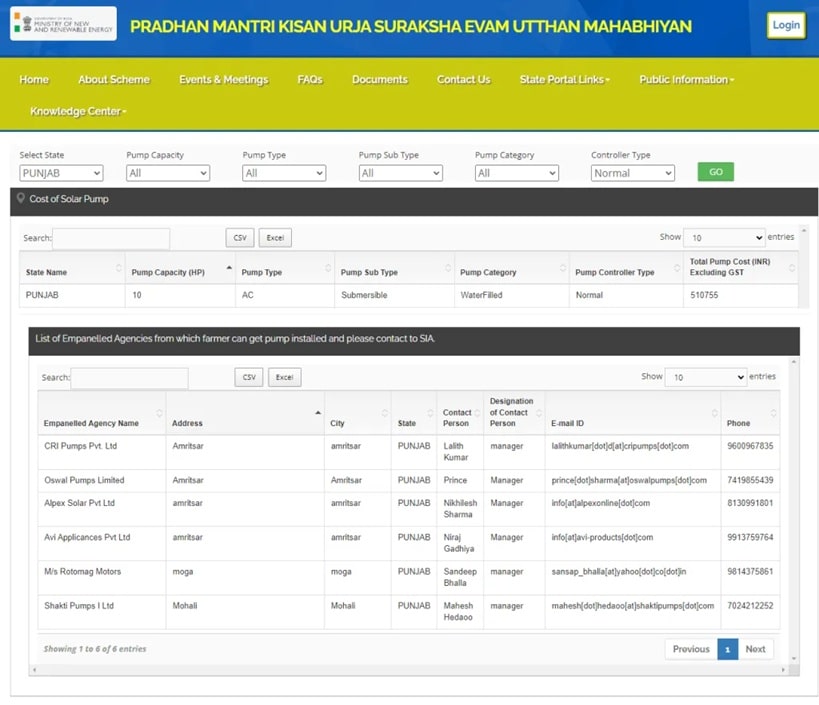
Task: Click the contact person Sandeep Bhalla
Action: click(460, 577)
